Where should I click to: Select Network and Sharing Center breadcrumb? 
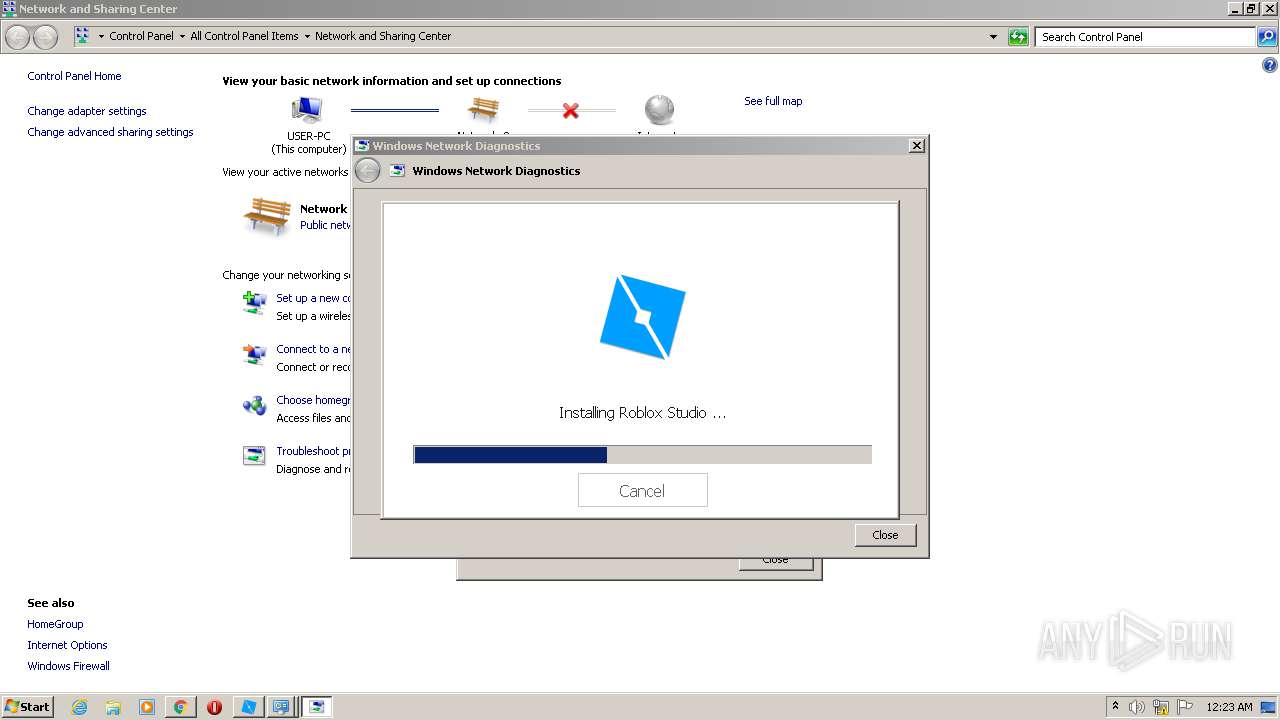click(383, 36)
